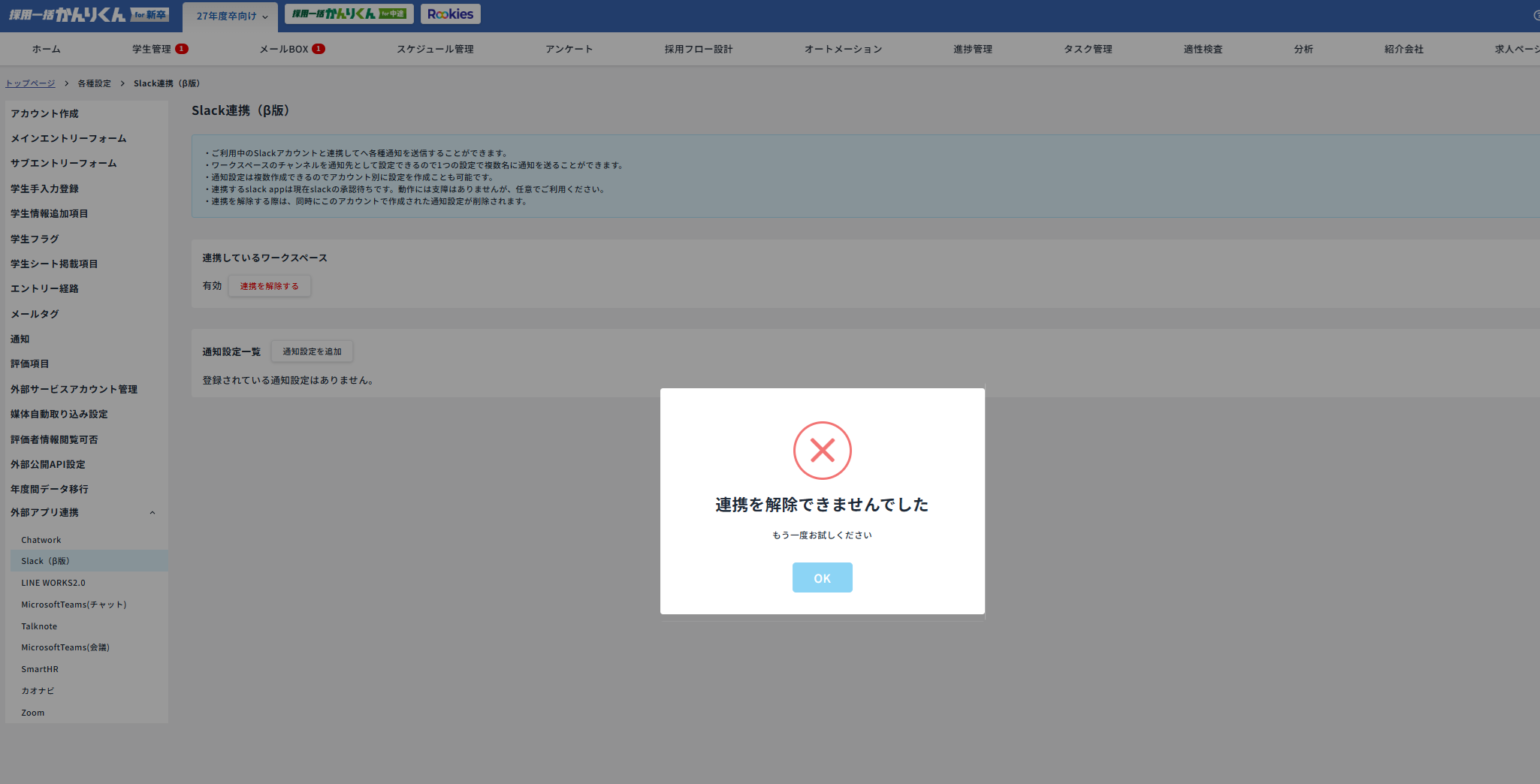The width and height of the screenshot is (1540, 784).
Task: Open the Rookies app
Action: (x=450, y=14)
